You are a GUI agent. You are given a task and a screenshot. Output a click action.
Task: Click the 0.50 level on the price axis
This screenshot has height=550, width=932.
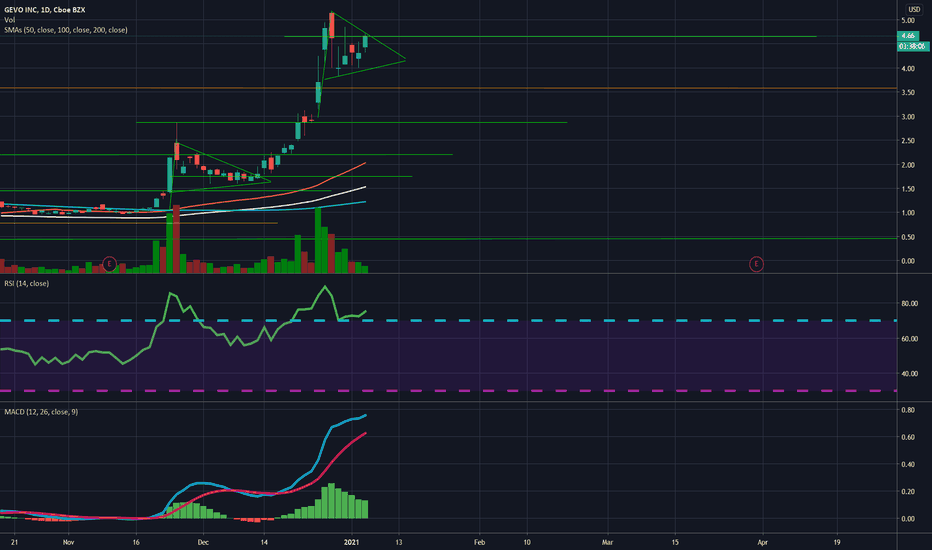click(x=908, y=237)
